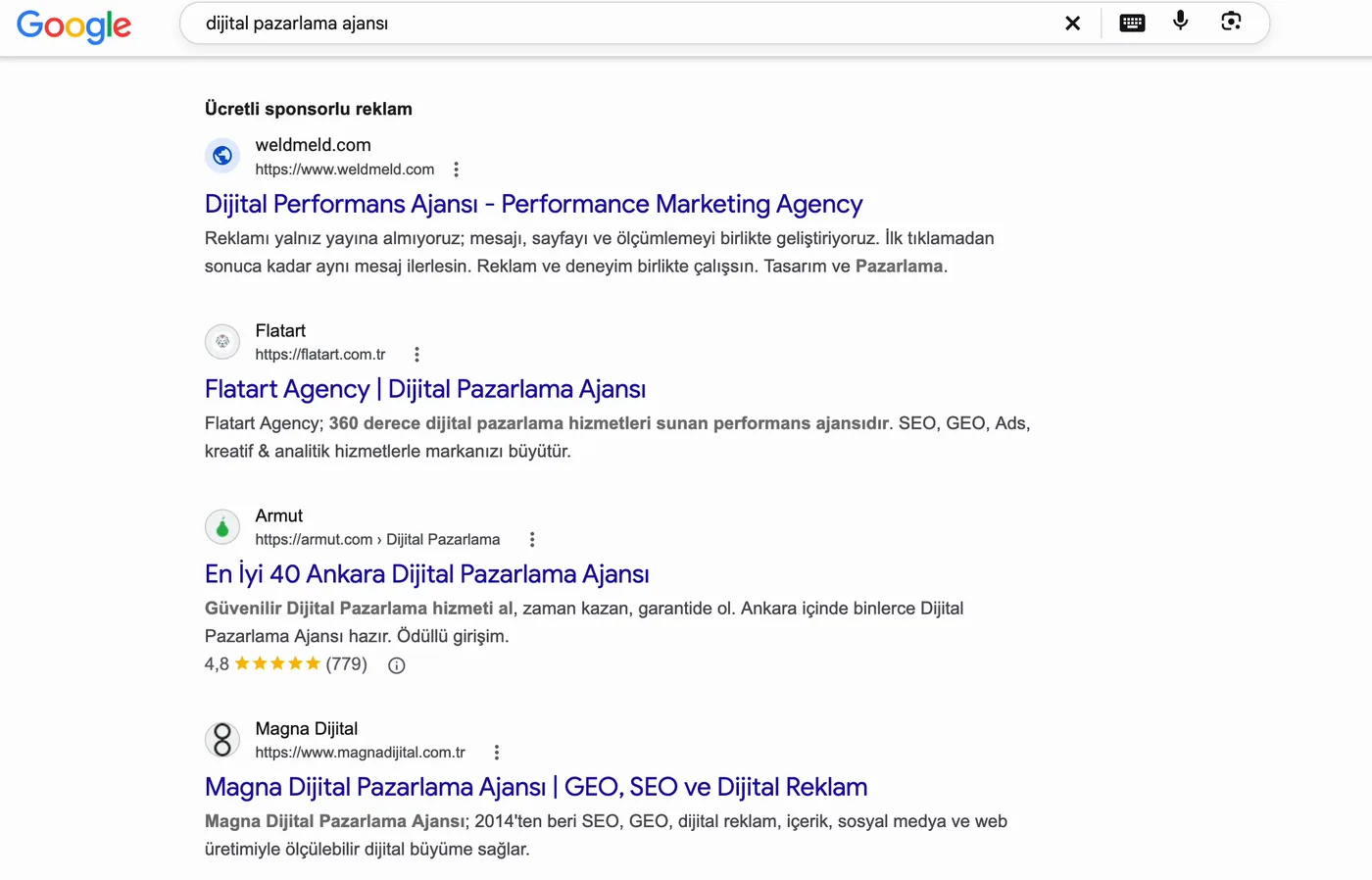Click the Flatart site favicon
This screenshot has height=880, width=1372.
222,341
